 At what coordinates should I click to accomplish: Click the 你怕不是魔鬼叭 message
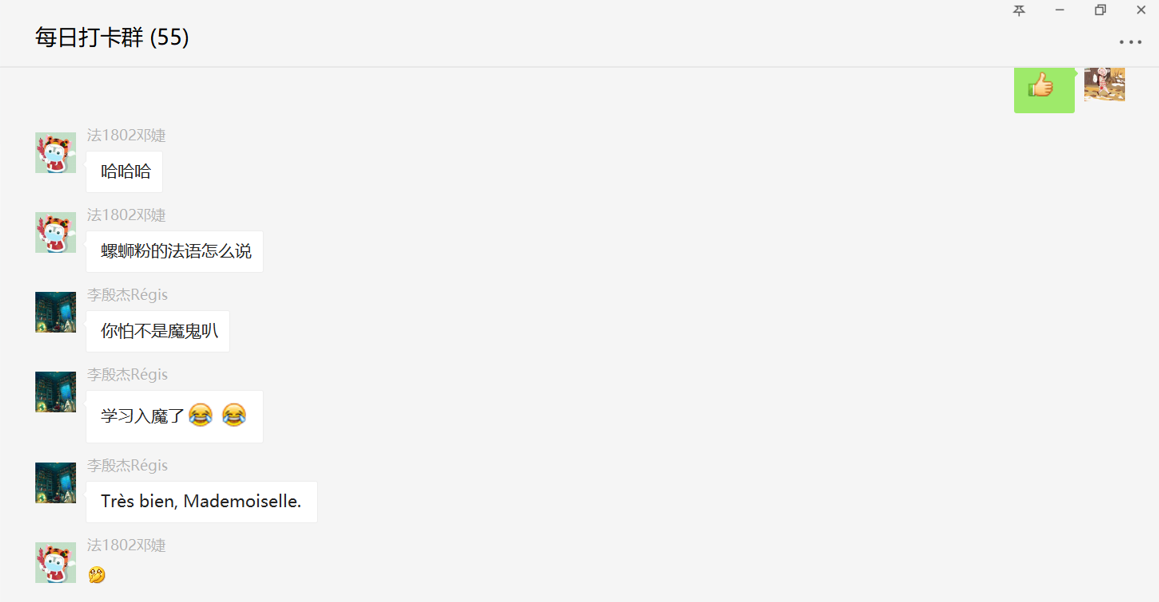tap(158, 331)
